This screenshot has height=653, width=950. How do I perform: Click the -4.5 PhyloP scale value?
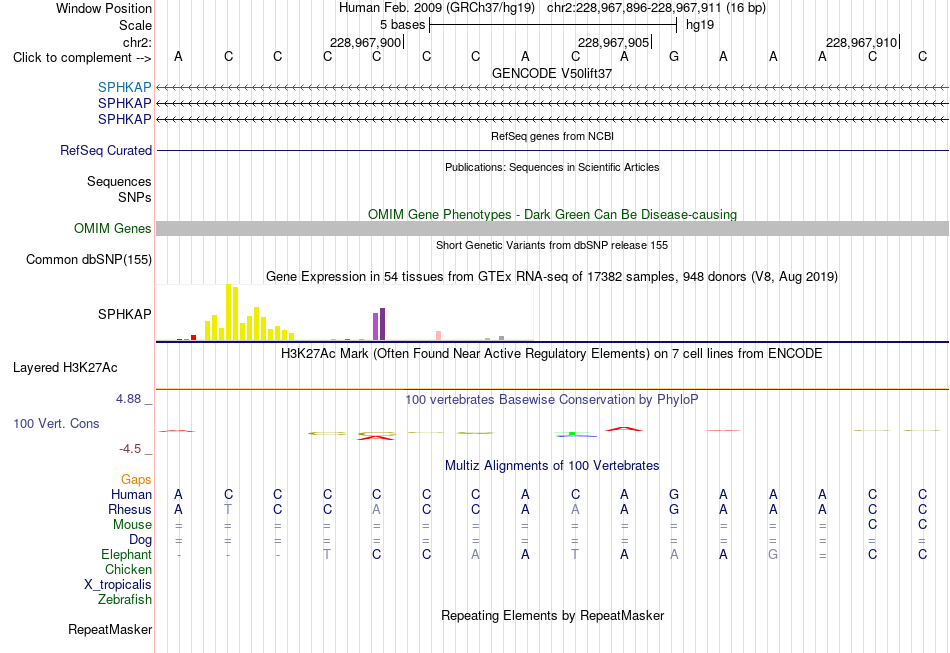point(130,449)
